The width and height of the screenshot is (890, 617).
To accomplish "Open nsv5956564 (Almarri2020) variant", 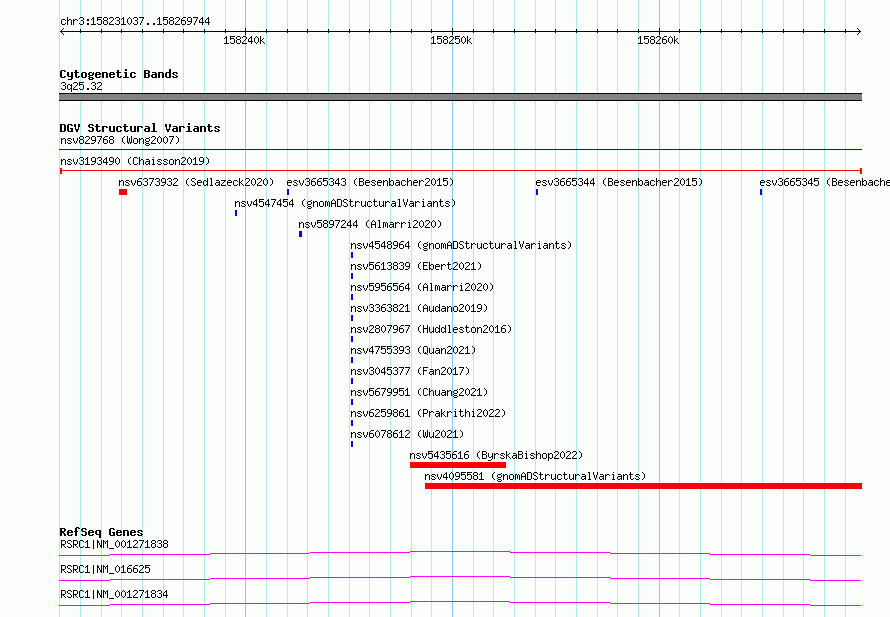I will pyautogui.click(x=422, y=287).
